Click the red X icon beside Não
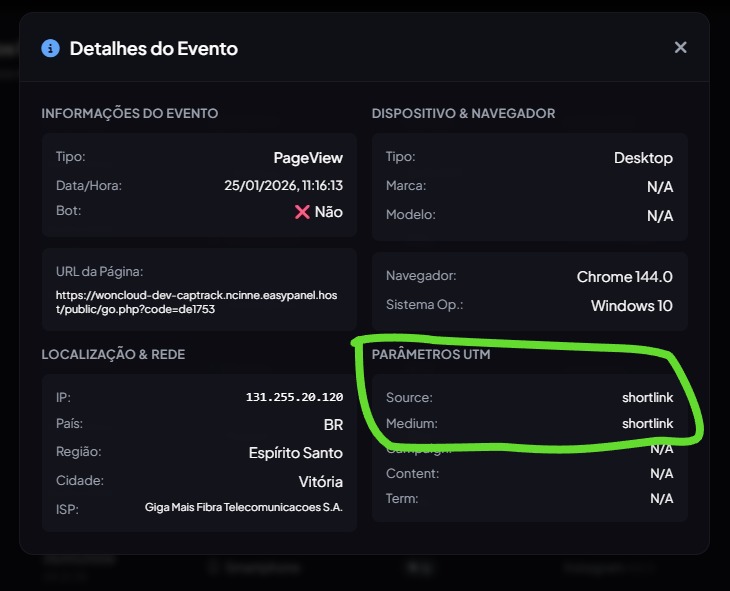 pyautogui.click(x=302, y=212)
